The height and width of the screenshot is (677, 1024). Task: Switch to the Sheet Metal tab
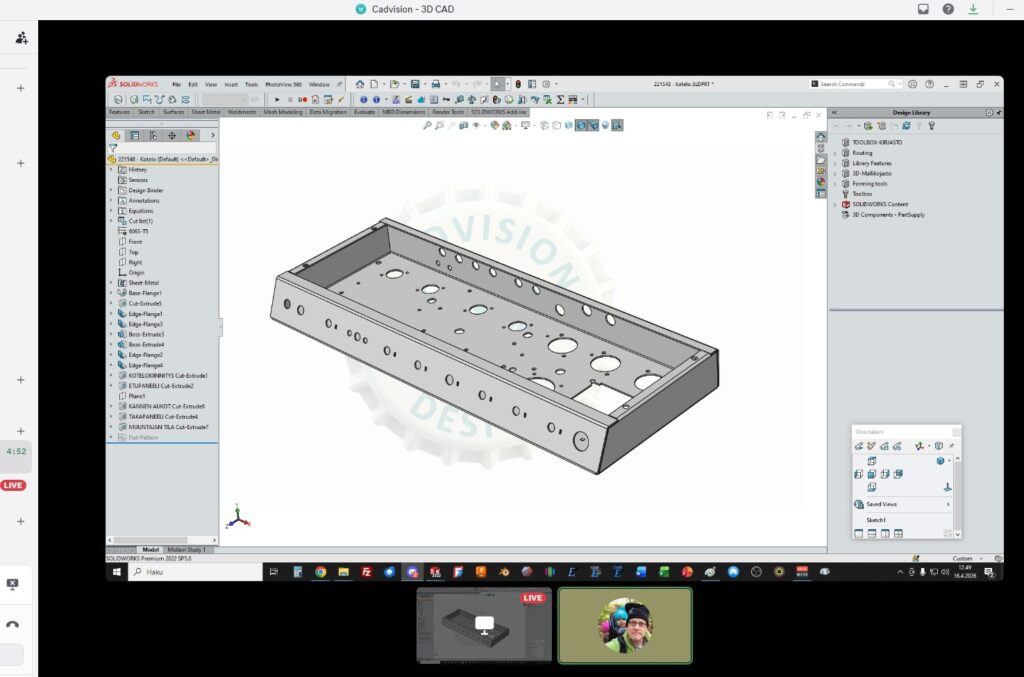click(207, 112)
